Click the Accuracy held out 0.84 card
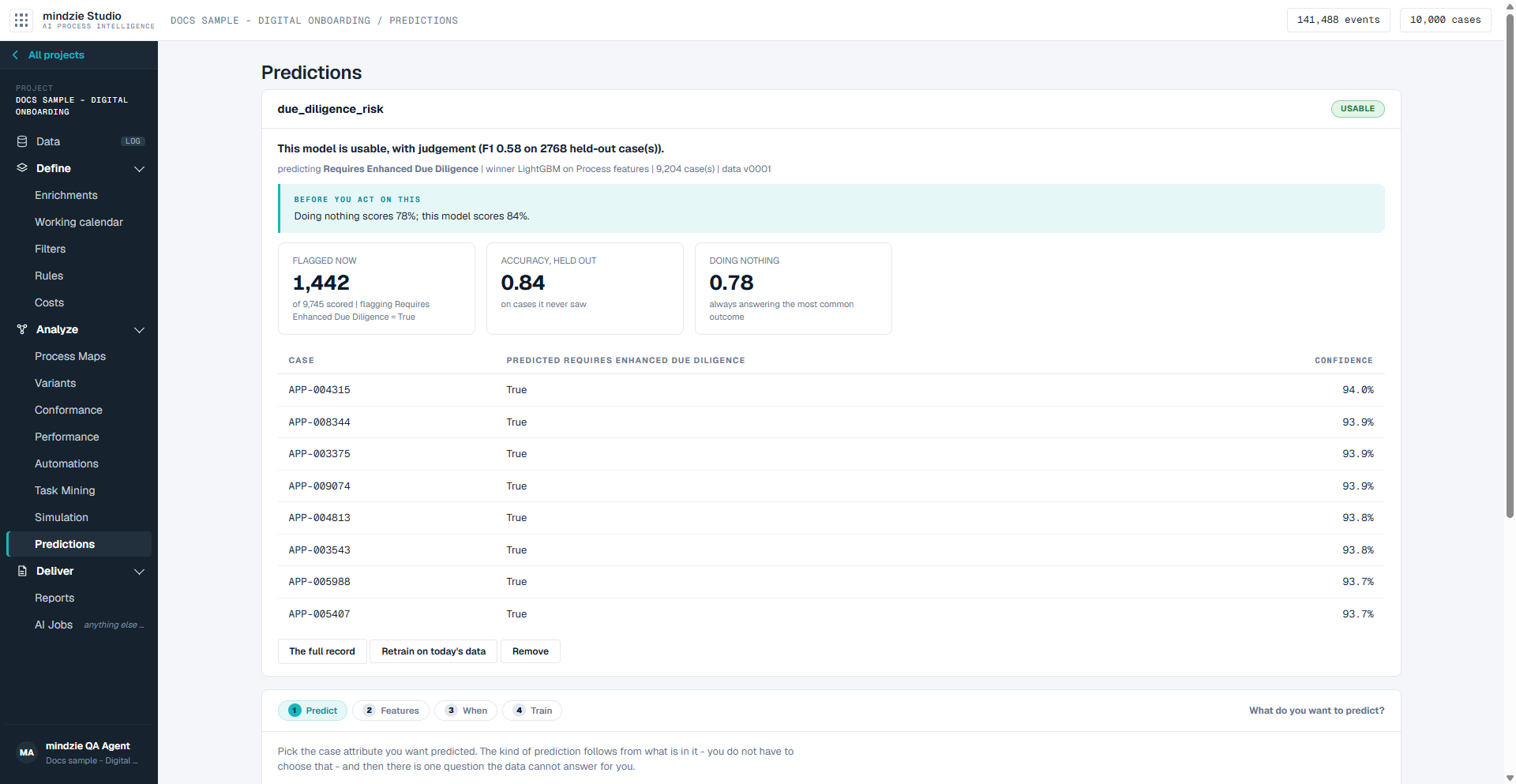 coord(585,288)
